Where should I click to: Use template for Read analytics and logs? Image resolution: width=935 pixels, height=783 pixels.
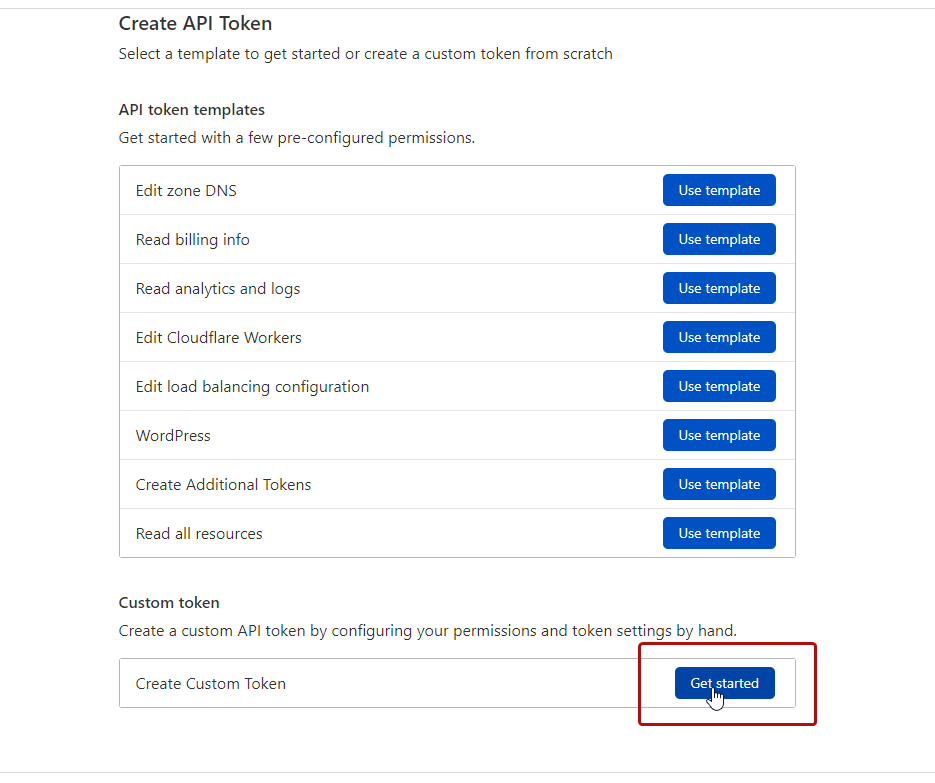719,288
